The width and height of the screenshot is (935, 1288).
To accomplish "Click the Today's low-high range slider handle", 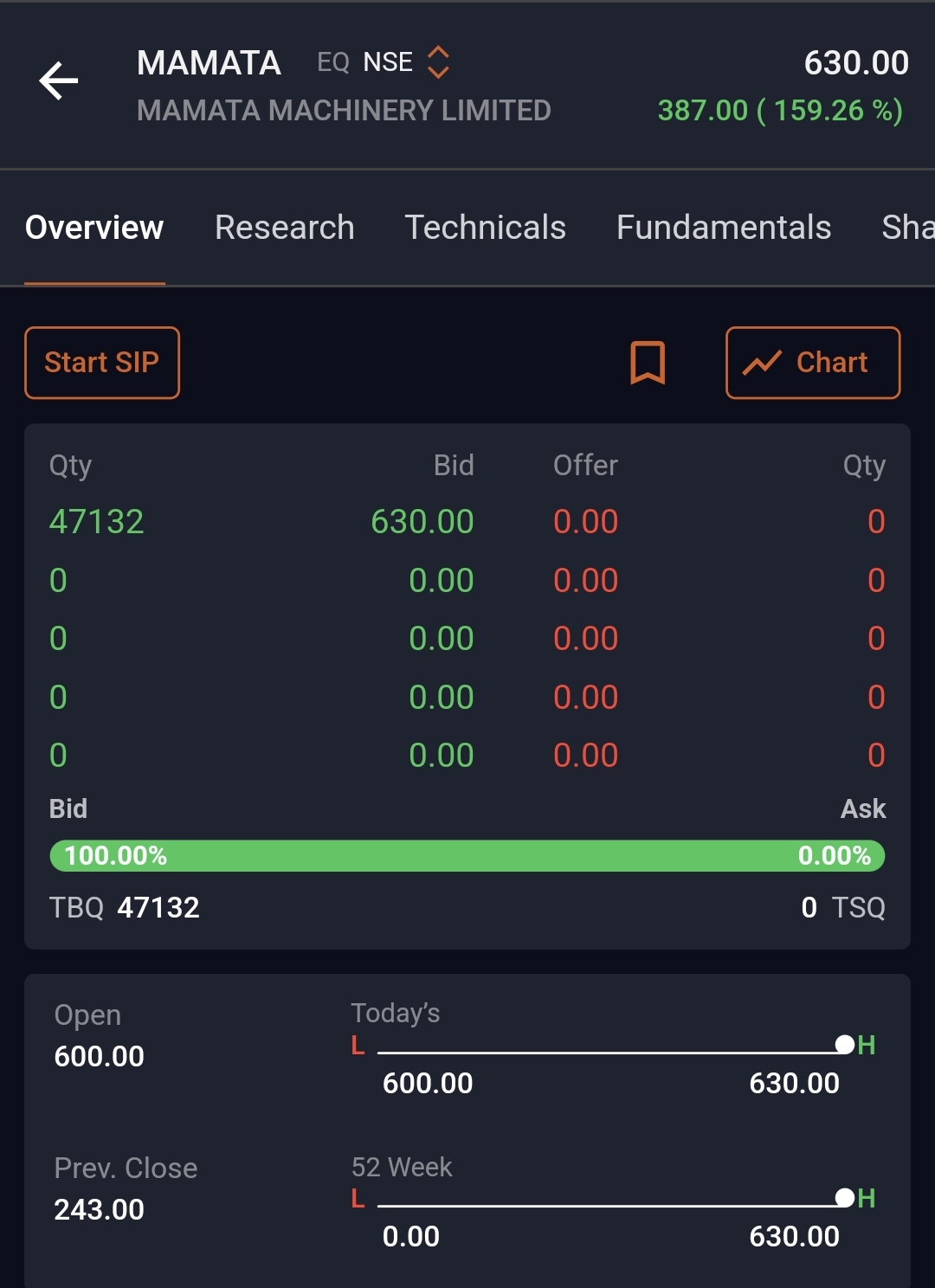I will (845, 1045).
